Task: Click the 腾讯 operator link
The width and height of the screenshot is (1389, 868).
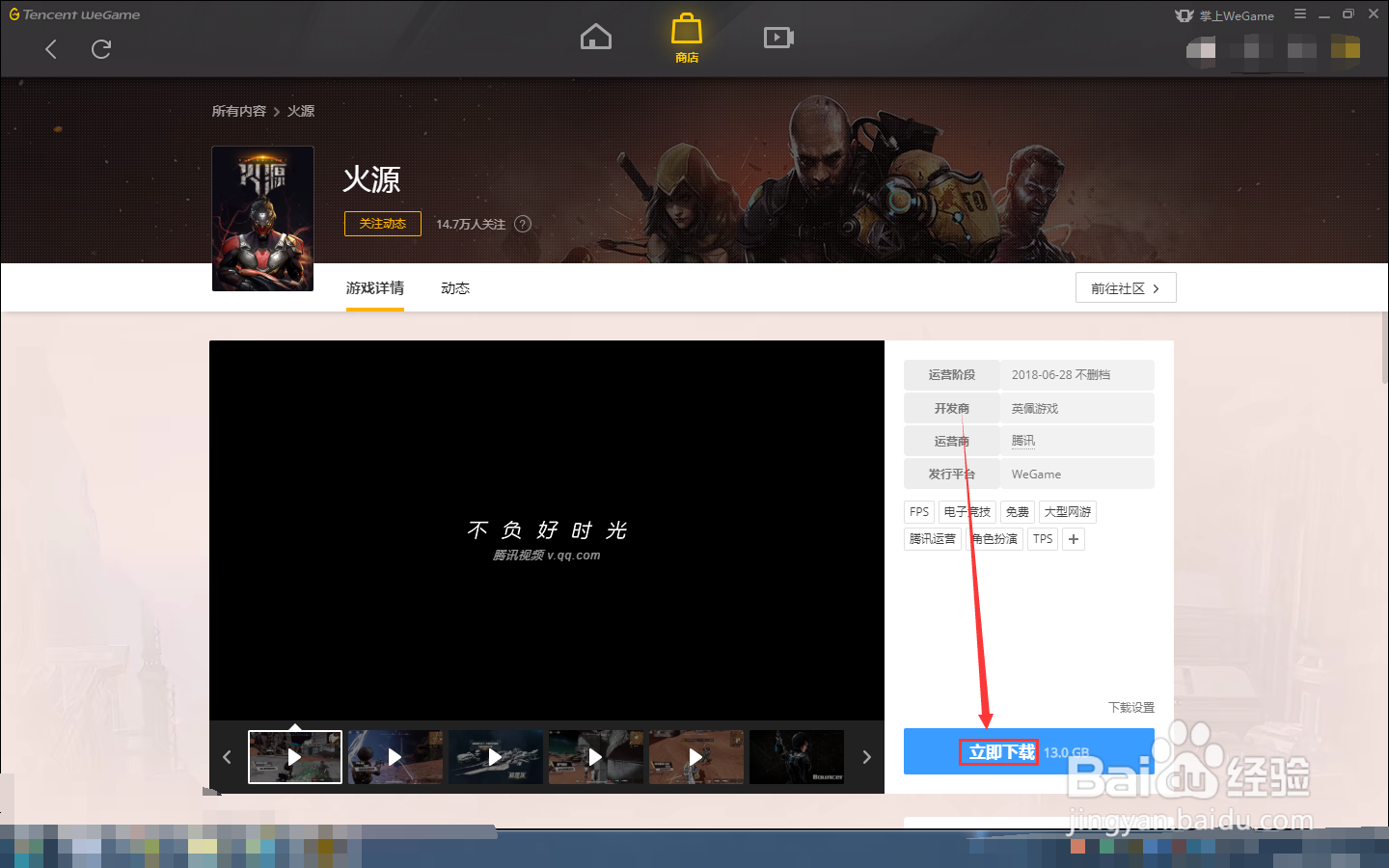Action: [x=1023, y=441]
